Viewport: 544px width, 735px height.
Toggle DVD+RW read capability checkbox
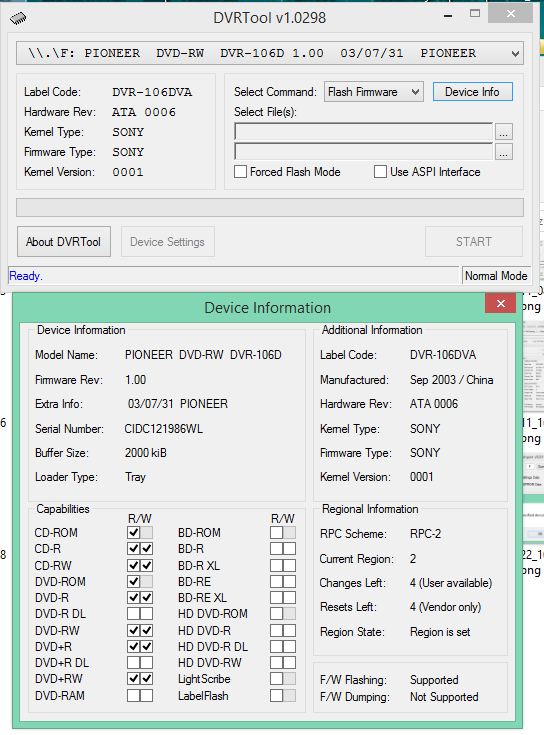point(134,679)
